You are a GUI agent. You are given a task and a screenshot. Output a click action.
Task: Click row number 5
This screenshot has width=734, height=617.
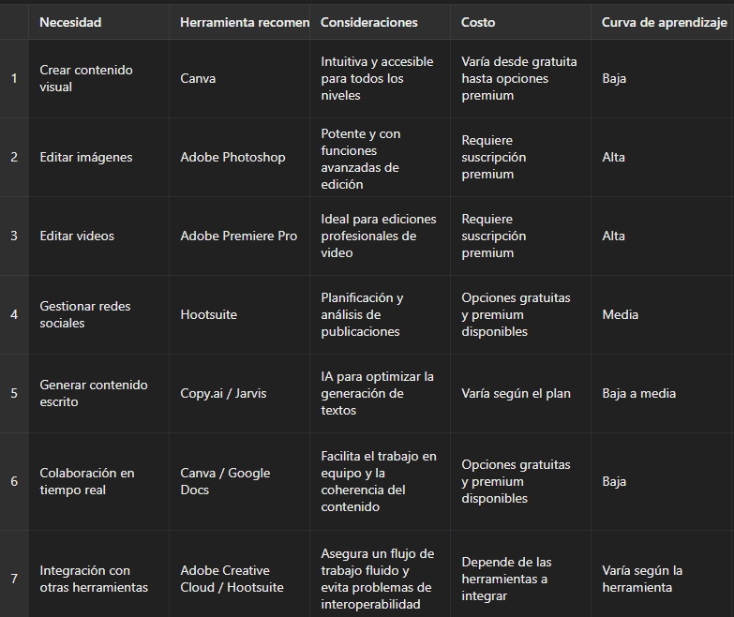point(14,393)
